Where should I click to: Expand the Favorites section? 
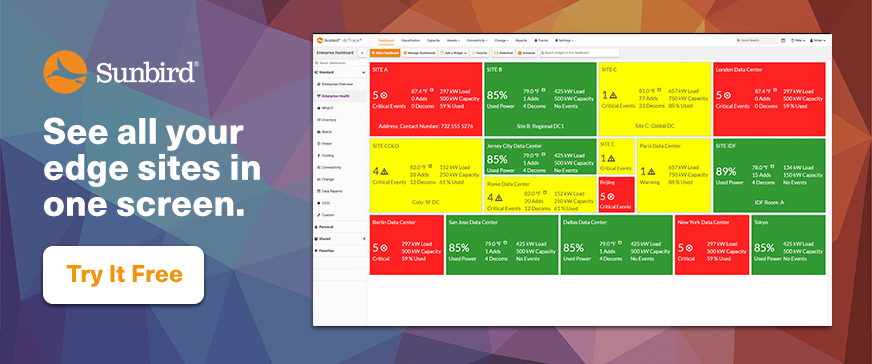point(340,251)
